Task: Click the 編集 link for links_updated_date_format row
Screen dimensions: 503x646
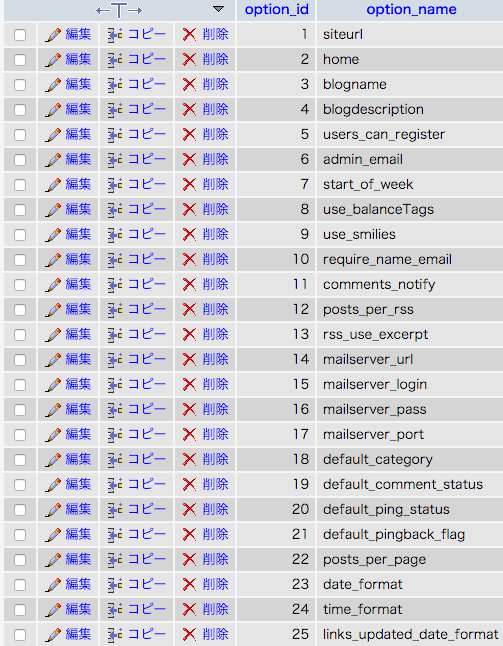Action: (78, 634)
